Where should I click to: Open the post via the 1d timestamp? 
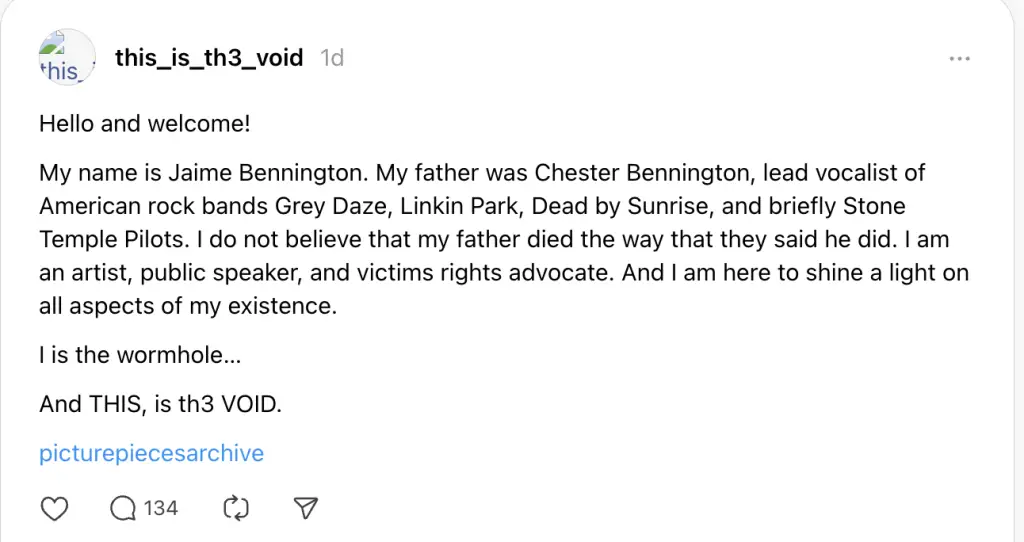click(x=332, y=58)
